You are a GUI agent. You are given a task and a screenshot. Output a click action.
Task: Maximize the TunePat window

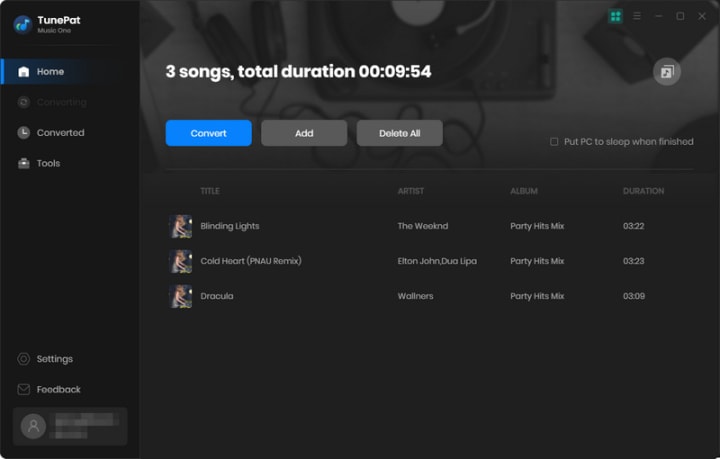tap(680, 16)
